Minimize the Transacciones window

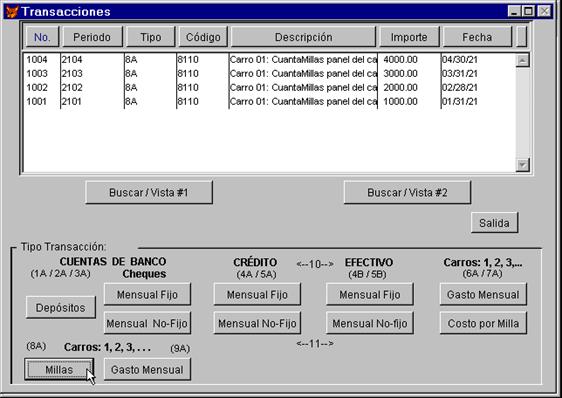coord(514,11)
